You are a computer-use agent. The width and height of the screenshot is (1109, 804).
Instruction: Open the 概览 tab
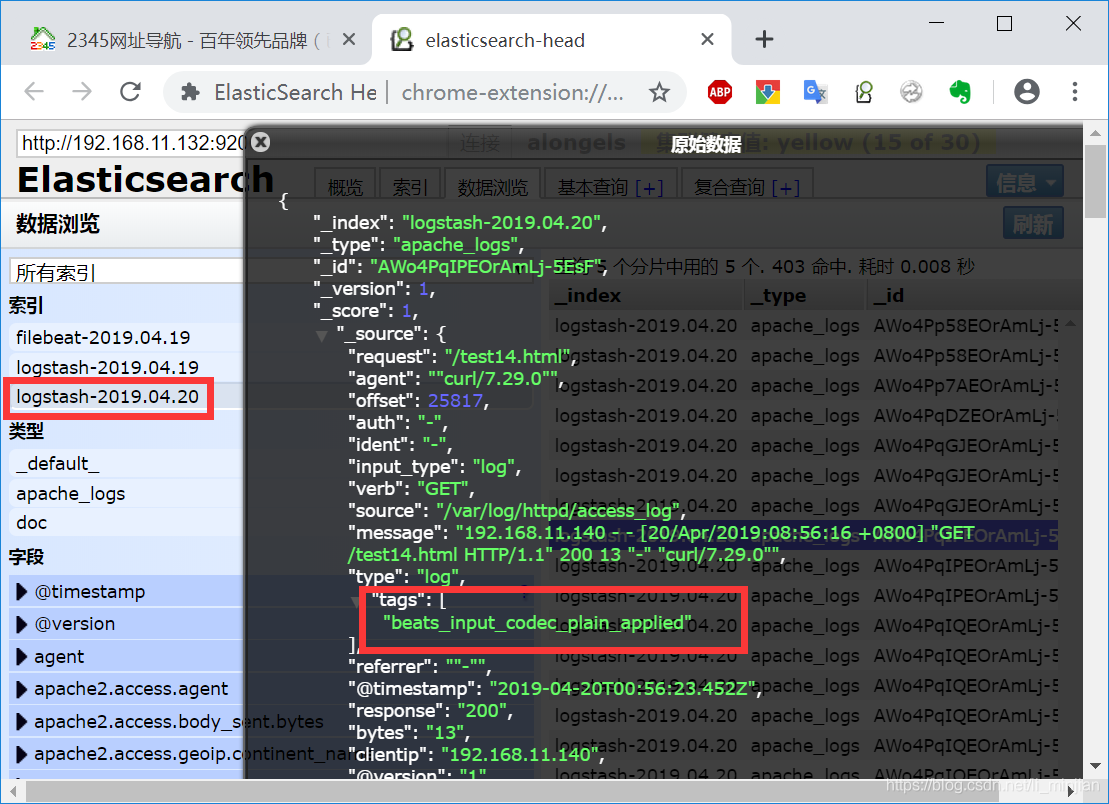pyautogui.click(x=345, y=187)
